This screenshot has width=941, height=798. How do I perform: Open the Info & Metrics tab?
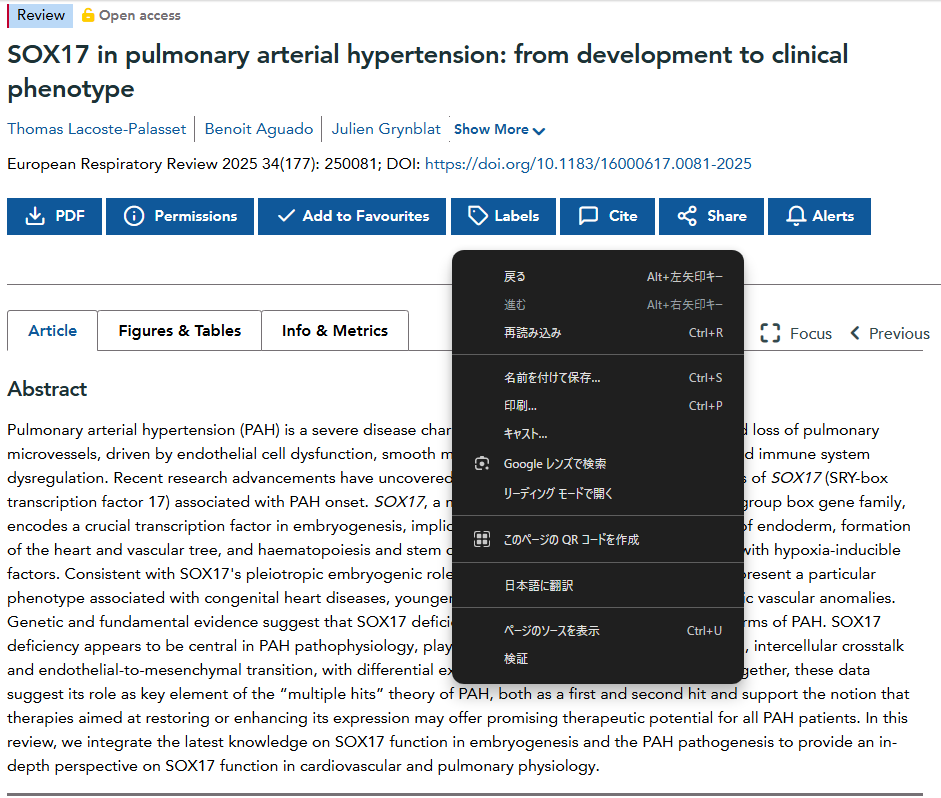(334, 331)
